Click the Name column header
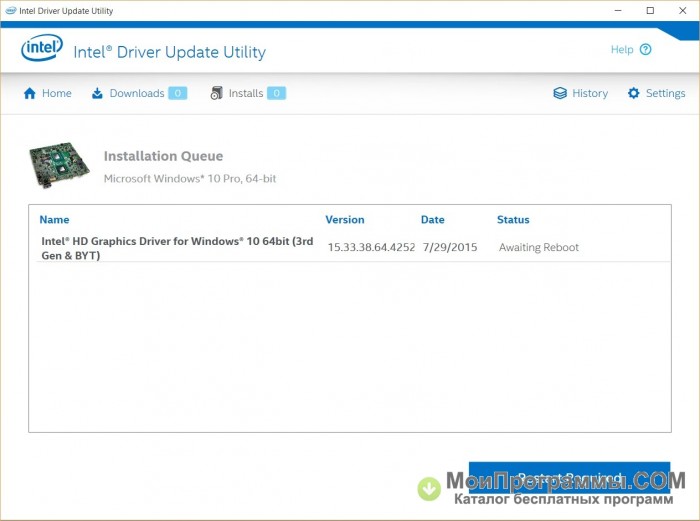The width and height of the screenshot is (700, 521). pyautogui.click(x=54, y=220)
